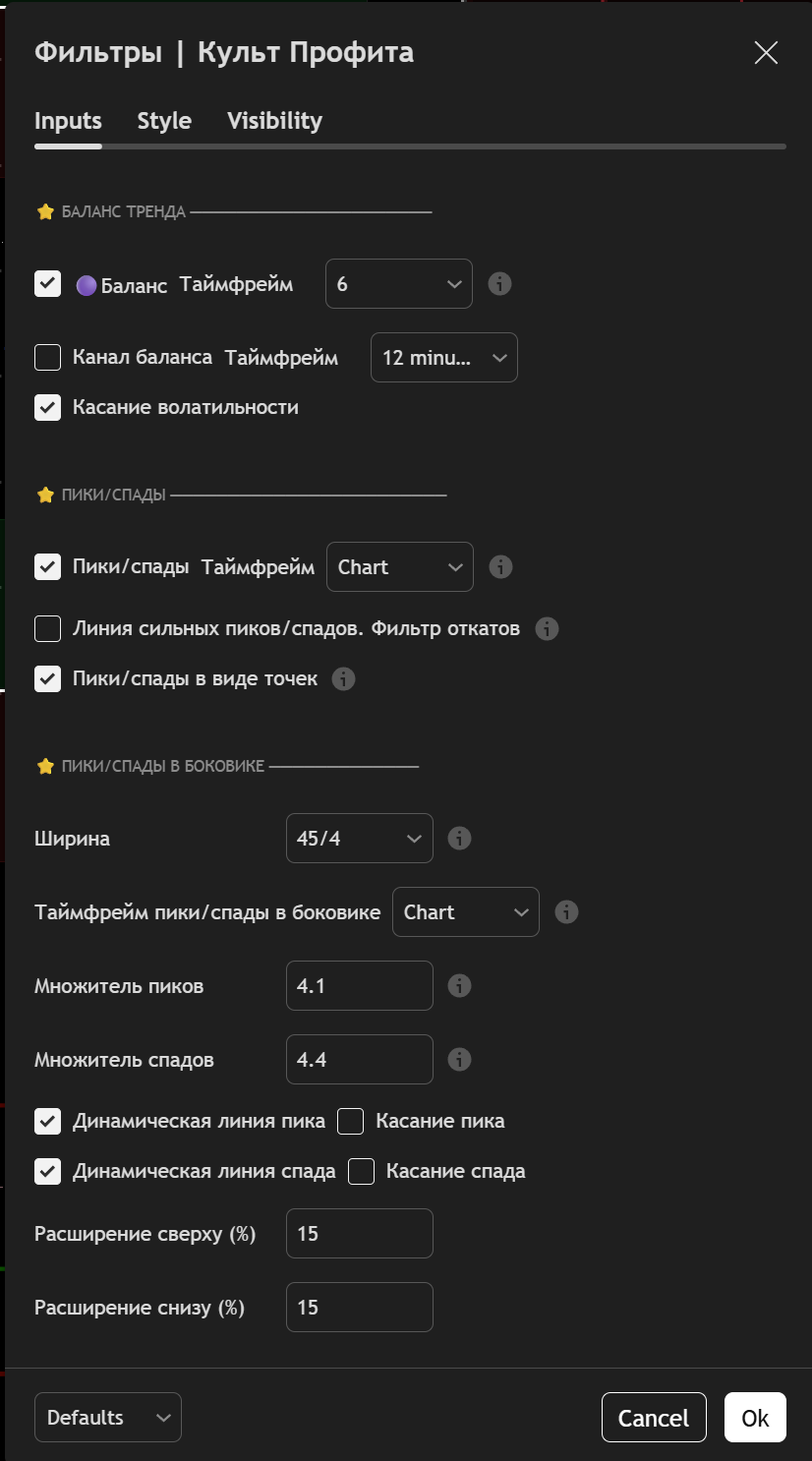Open the Баланс Таймфрейм dropdown showing 6

pyautogui.click(x=398, y=284)
